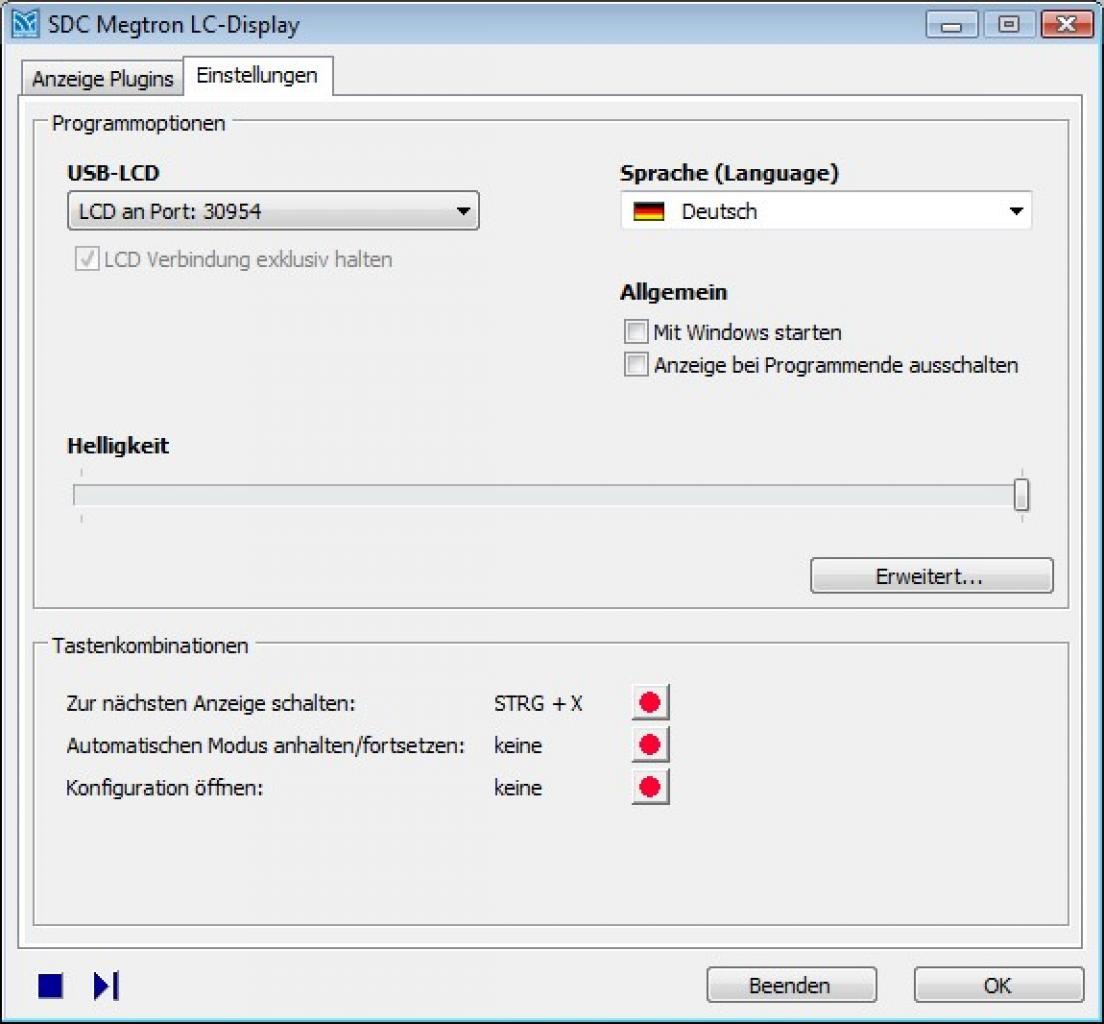The height and width of the screenshot is (1024, 1104).
Task: Minimize the SDC Megtron window
Action: tap(951, 25)
